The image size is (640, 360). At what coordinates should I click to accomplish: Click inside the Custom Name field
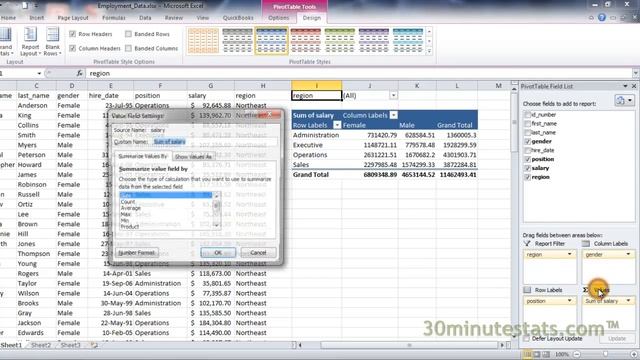click(x=214, y=142)
